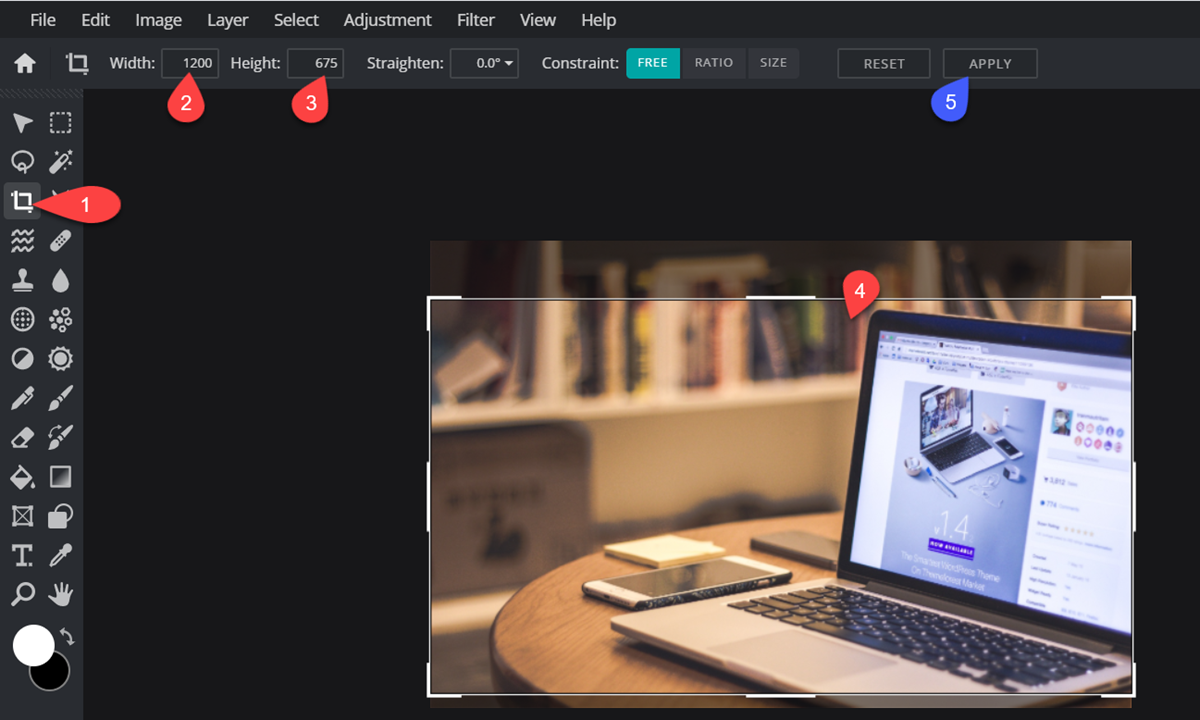Pick the Lasso selection tool

coord(22,162)
